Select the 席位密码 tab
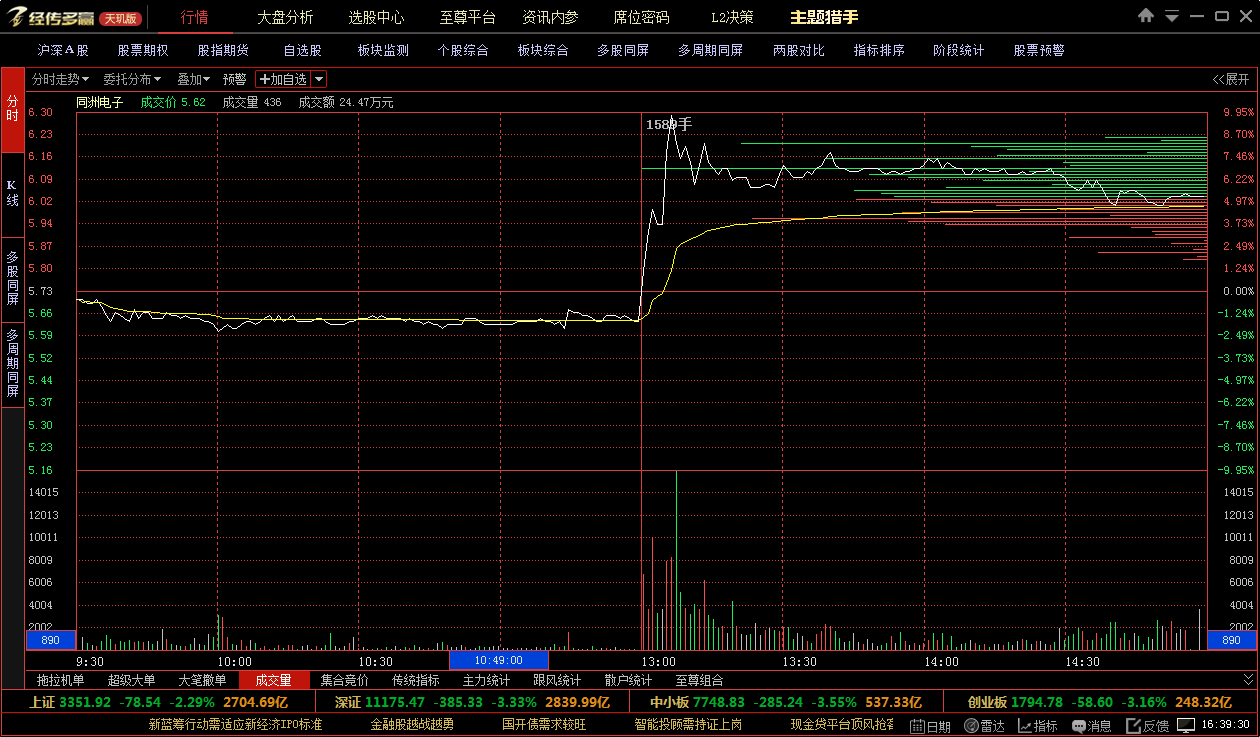 (x=641, y=17)
